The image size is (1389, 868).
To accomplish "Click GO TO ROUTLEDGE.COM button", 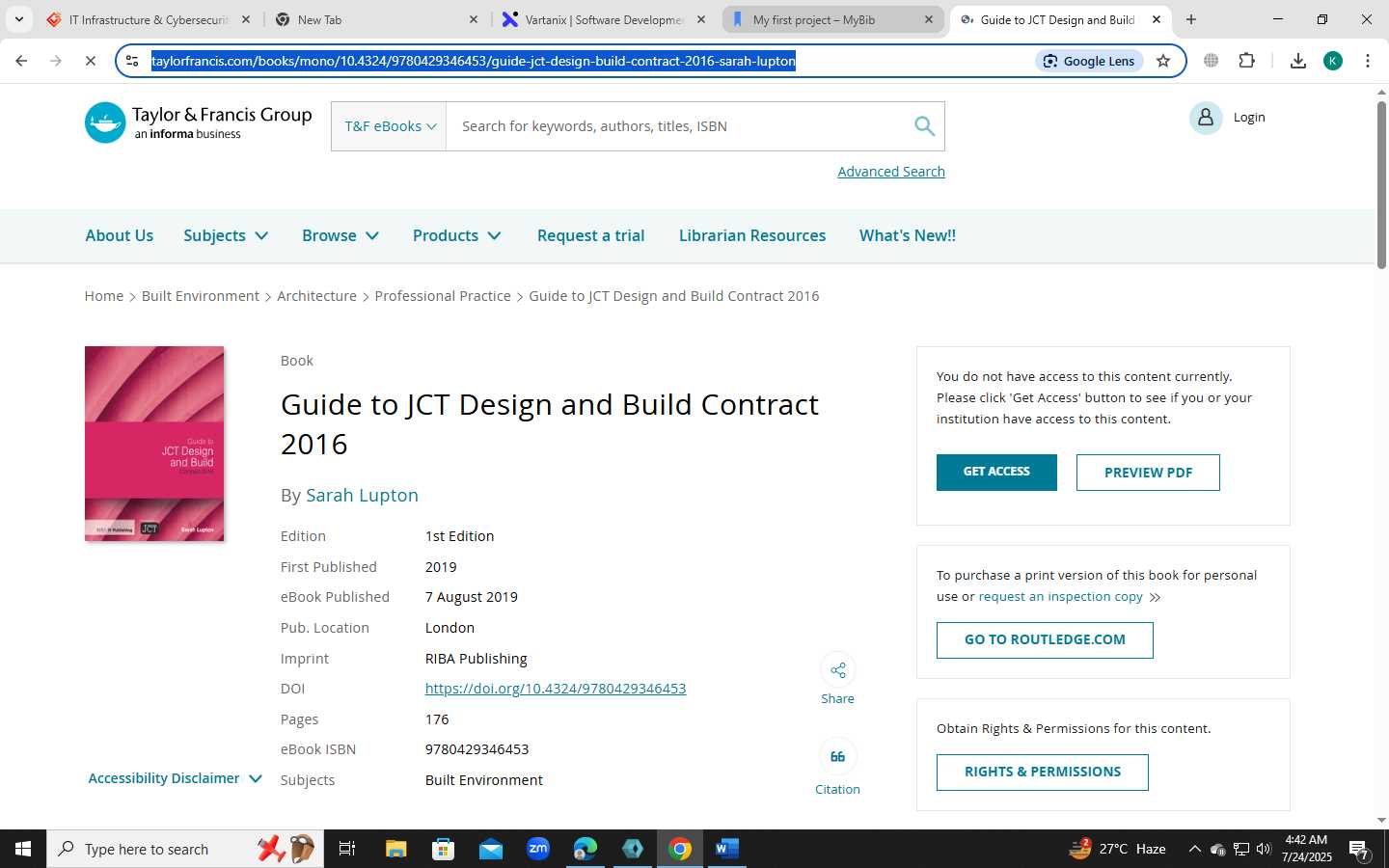I will (1045, 640).
